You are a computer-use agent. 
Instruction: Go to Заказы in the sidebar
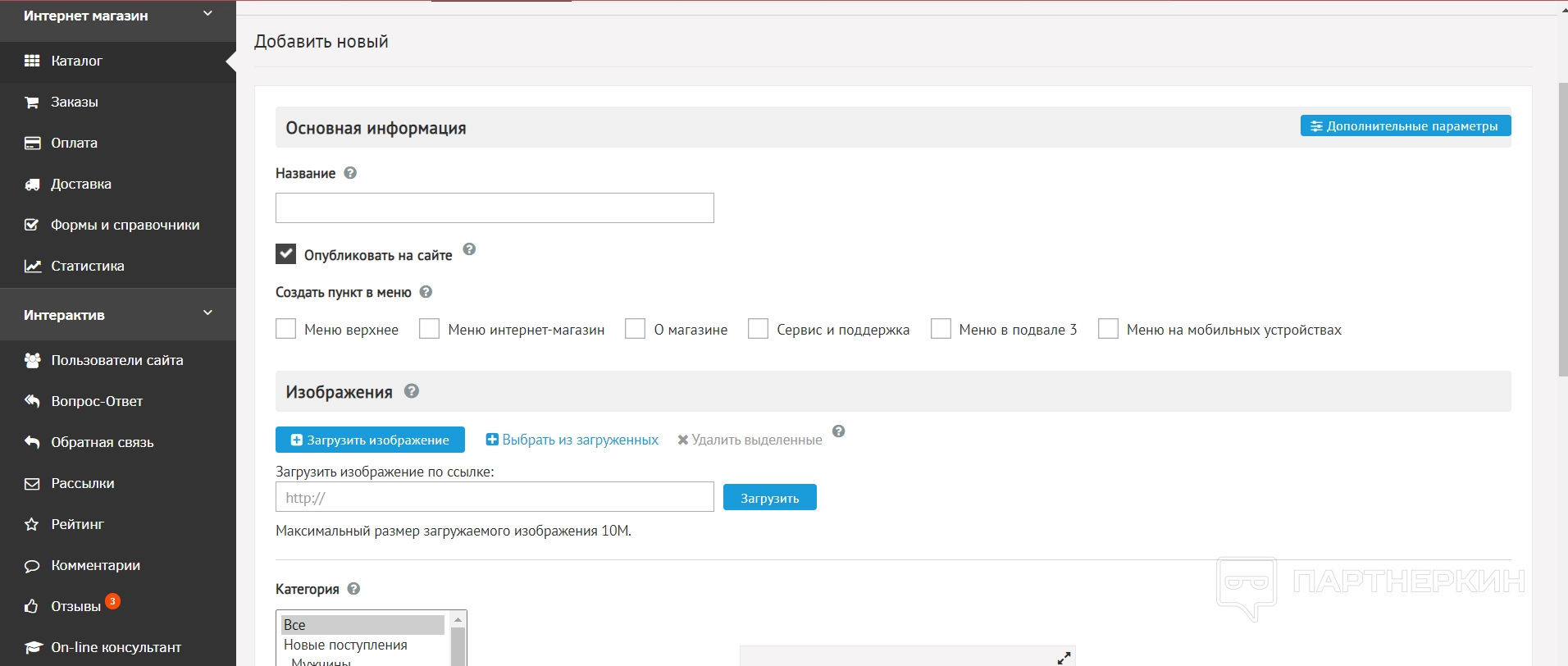click(118, 102)
